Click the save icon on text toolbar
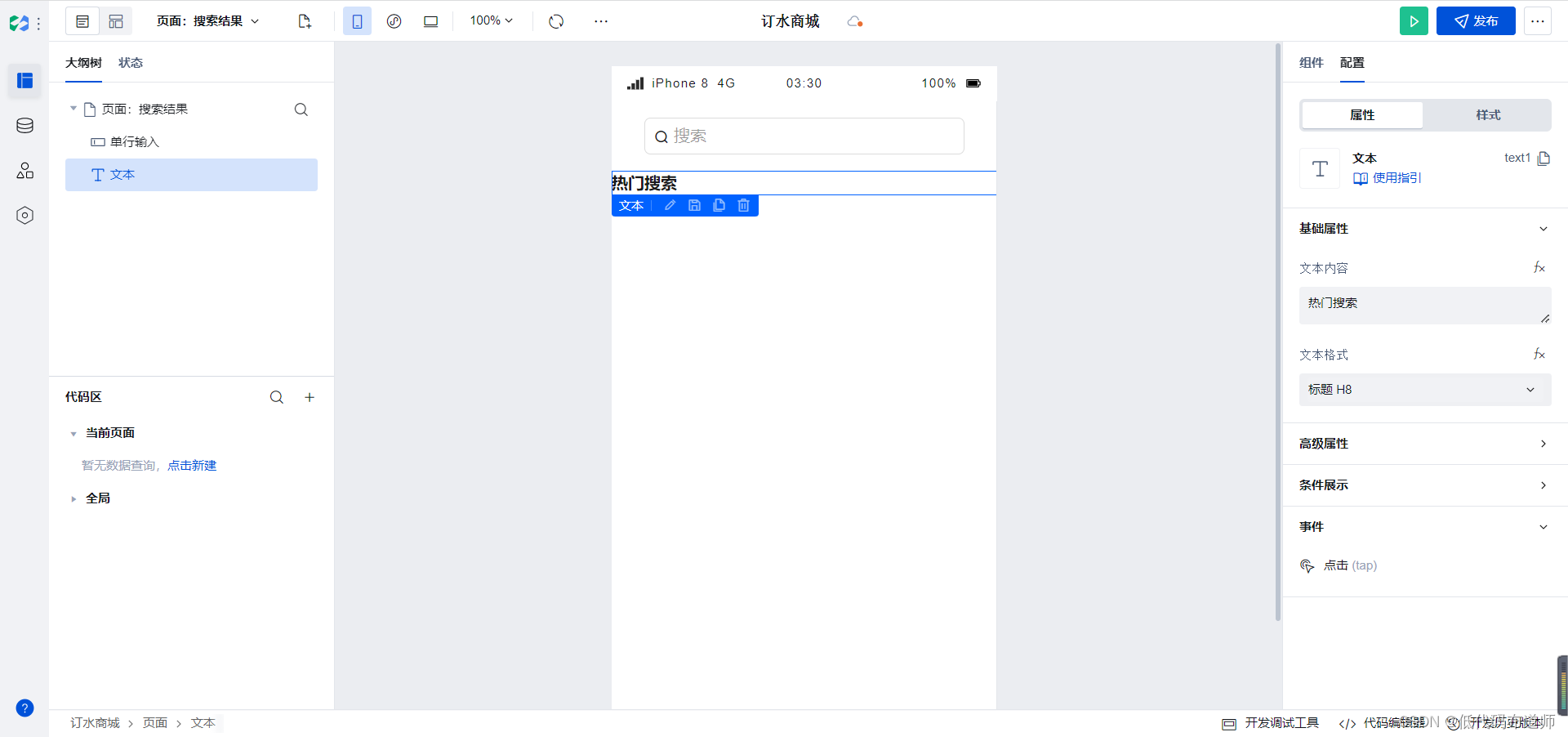Screen dimensions: 1568x737 click(694, 206)
